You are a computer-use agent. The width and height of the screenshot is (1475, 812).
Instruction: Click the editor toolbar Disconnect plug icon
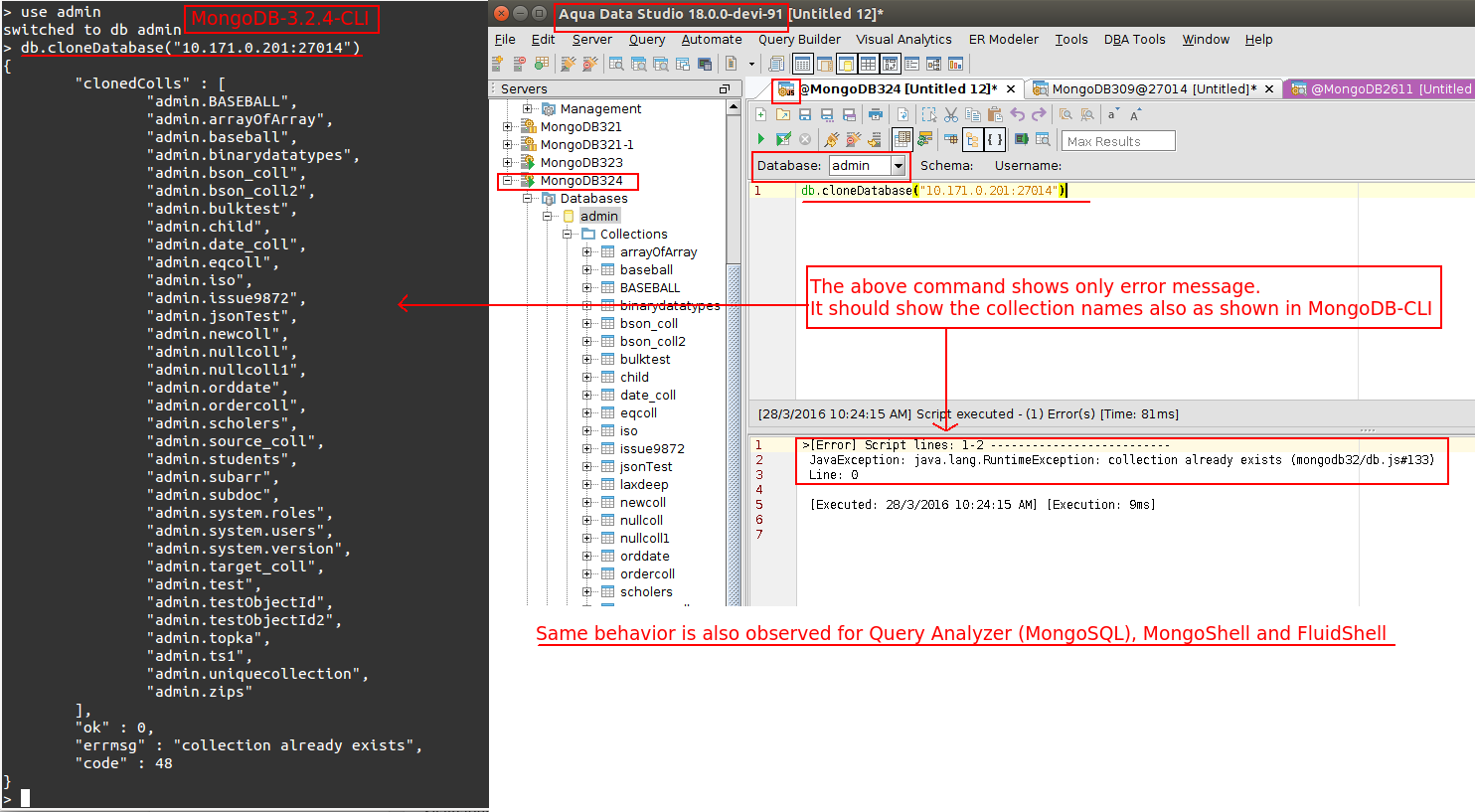tap(853, 139)
